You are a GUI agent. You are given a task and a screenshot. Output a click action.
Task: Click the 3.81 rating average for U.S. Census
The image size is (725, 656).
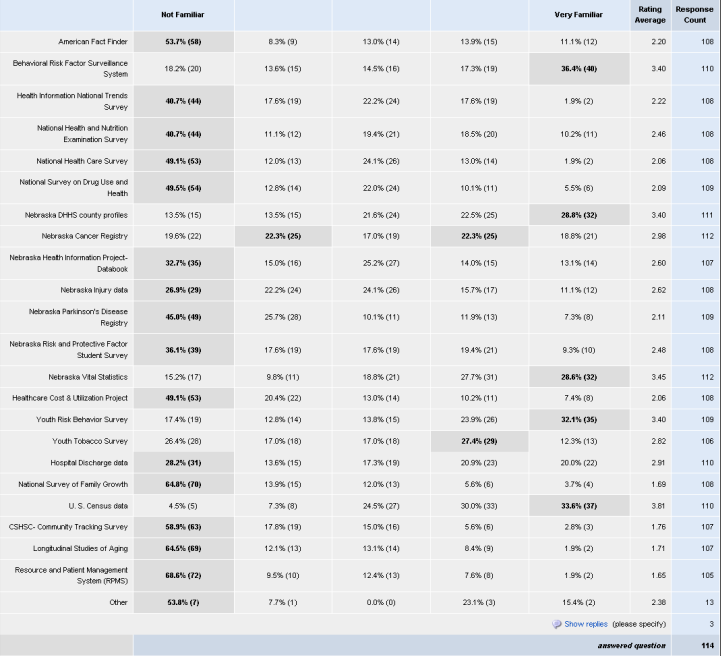click(658, 506)
